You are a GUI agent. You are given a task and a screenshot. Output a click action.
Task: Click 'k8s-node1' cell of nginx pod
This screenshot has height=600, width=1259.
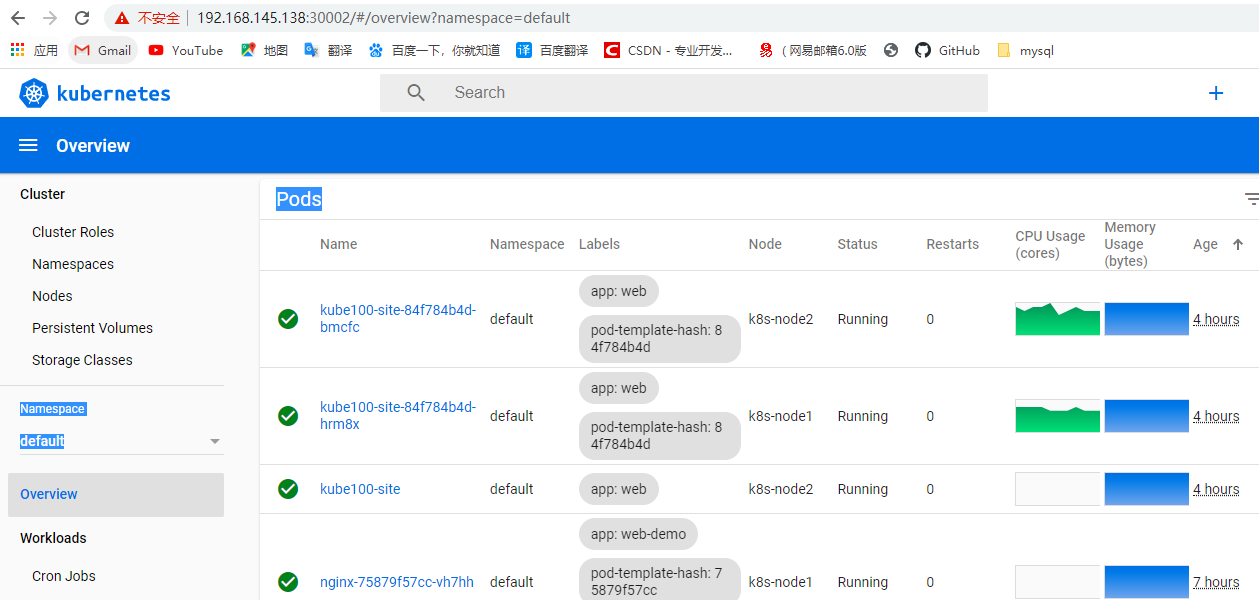pos(781,582)
